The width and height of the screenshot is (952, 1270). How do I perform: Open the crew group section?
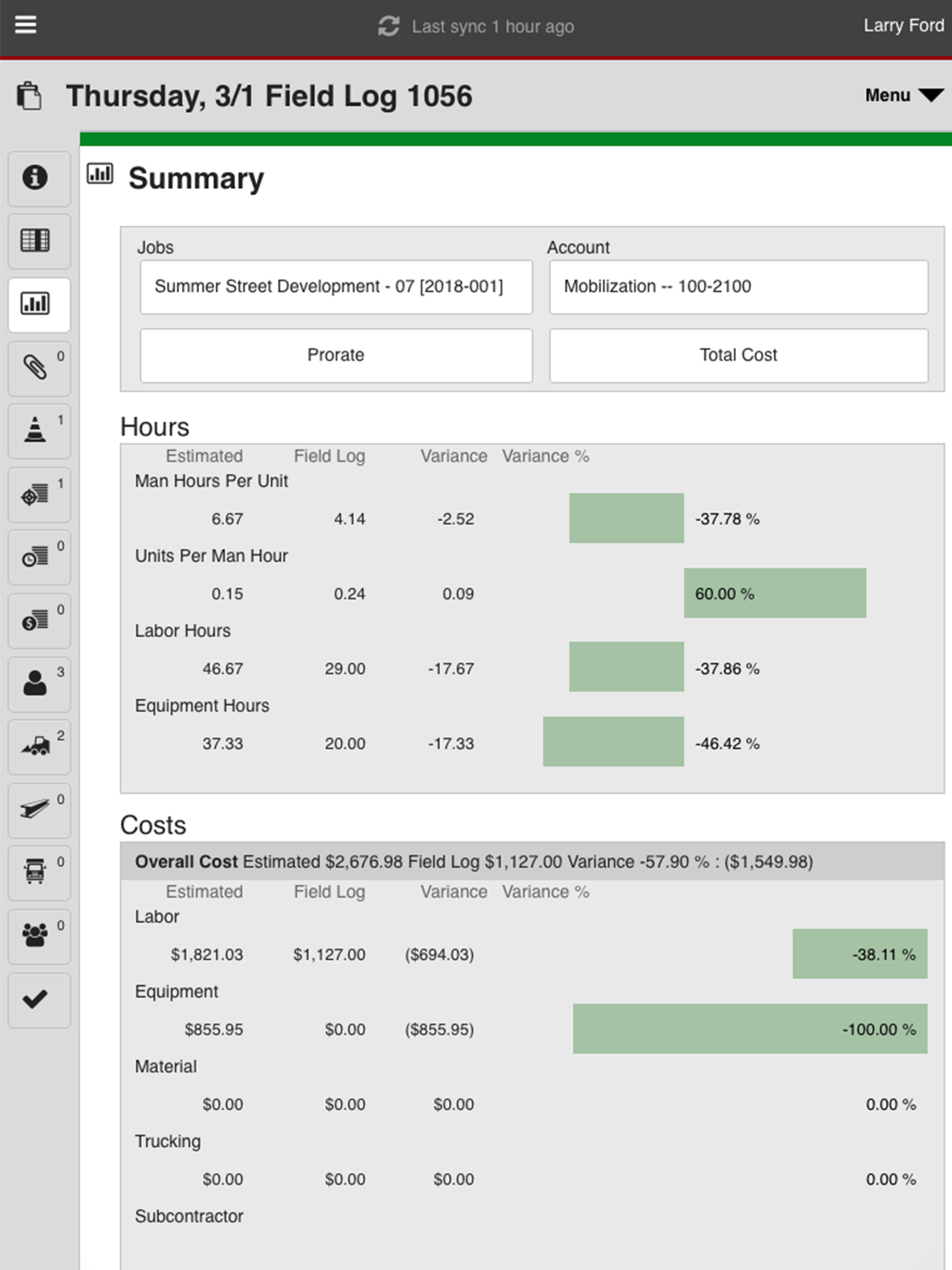coord(39,936)
